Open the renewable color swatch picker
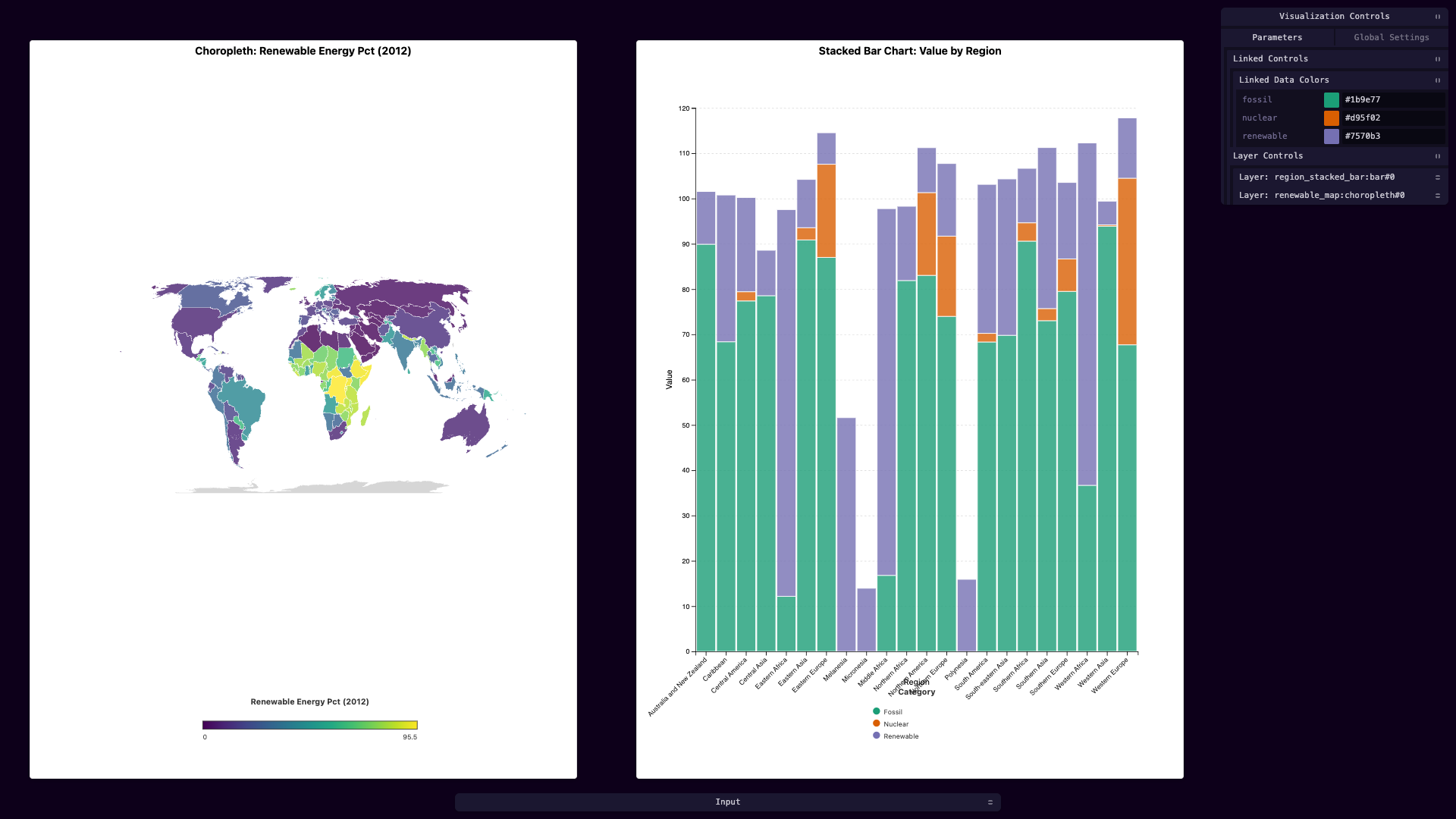This screenshot has width=1456, height=819. (x=1331, y=136)
